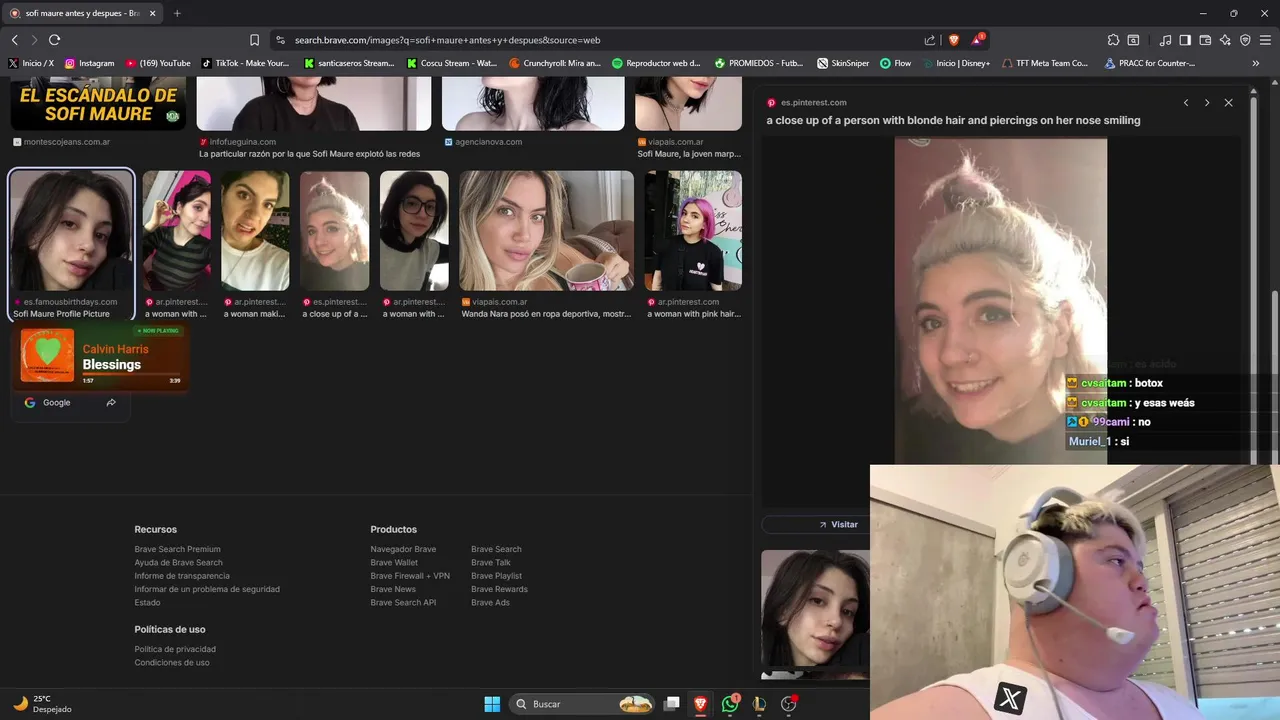The height and width of the screenshot is (720, 1280).
Task: Open WhatsApp from the taskbar
Action: tap(730, 704)
